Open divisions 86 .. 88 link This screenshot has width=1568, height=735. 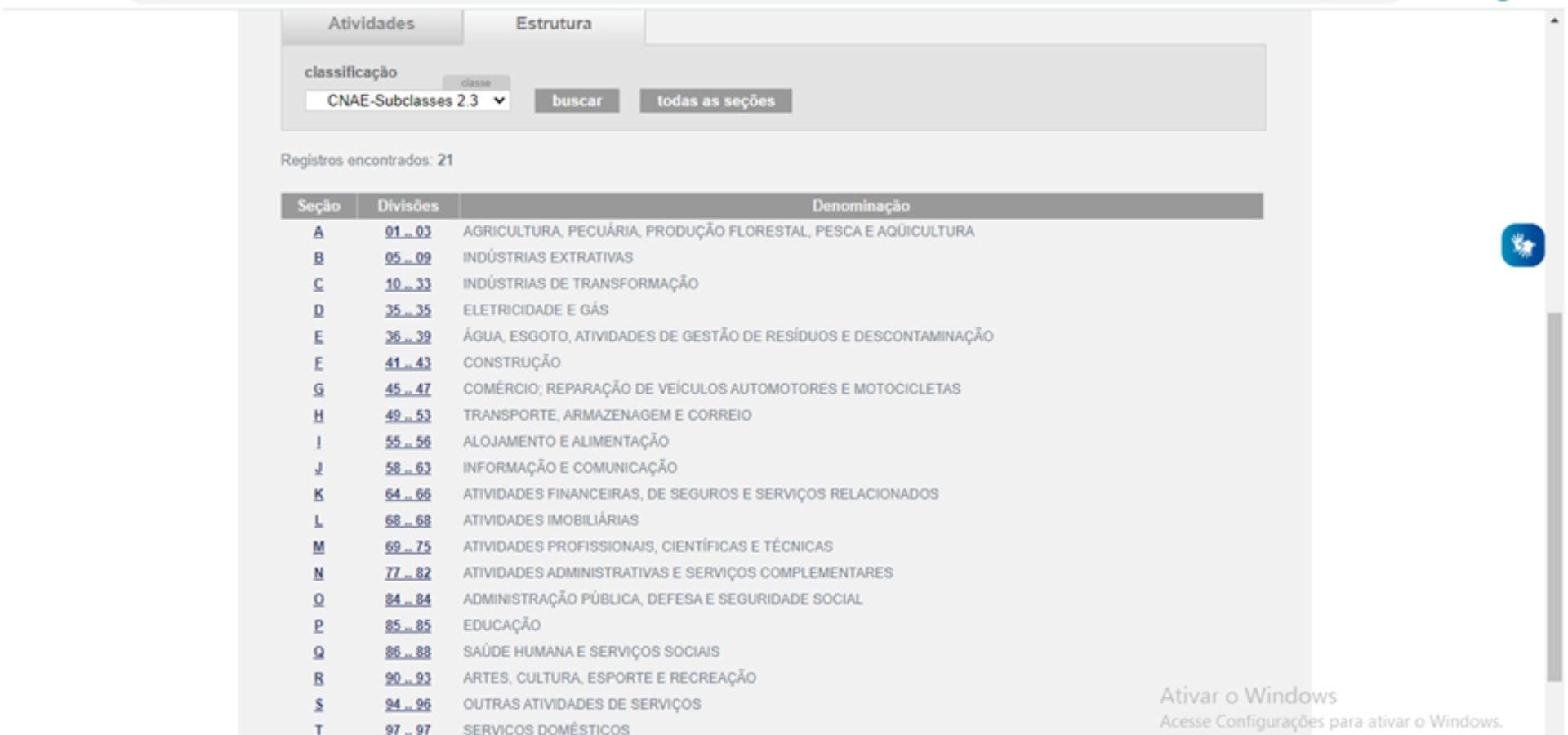(x=408, y=652)
